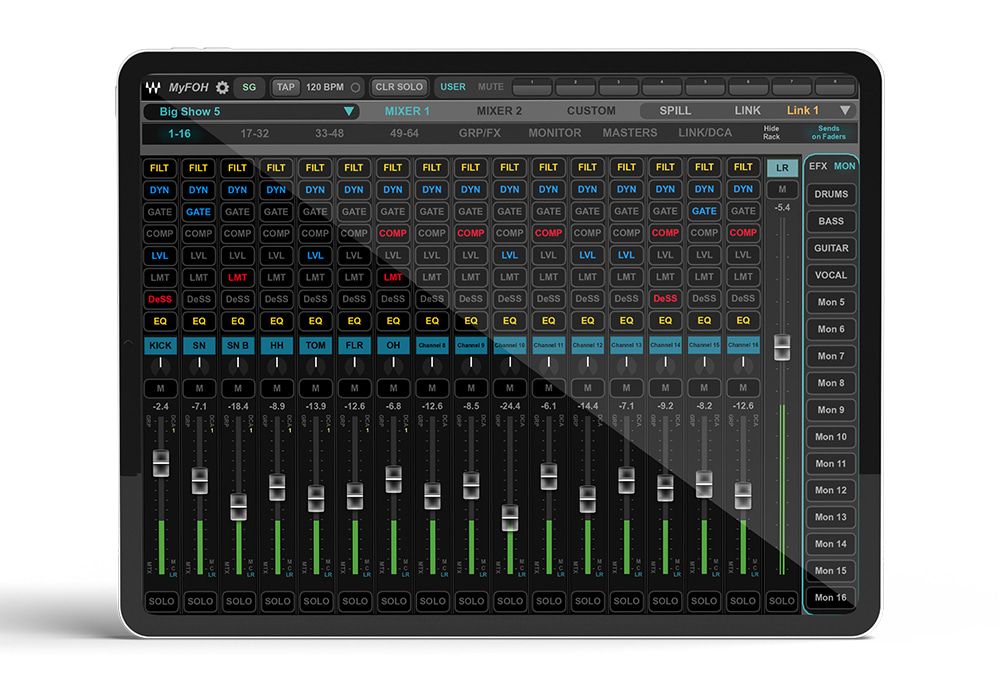Screen dimensions: 1000x680
Task: Open the Big Show 5 session dropdown
Action: point(251,112)
